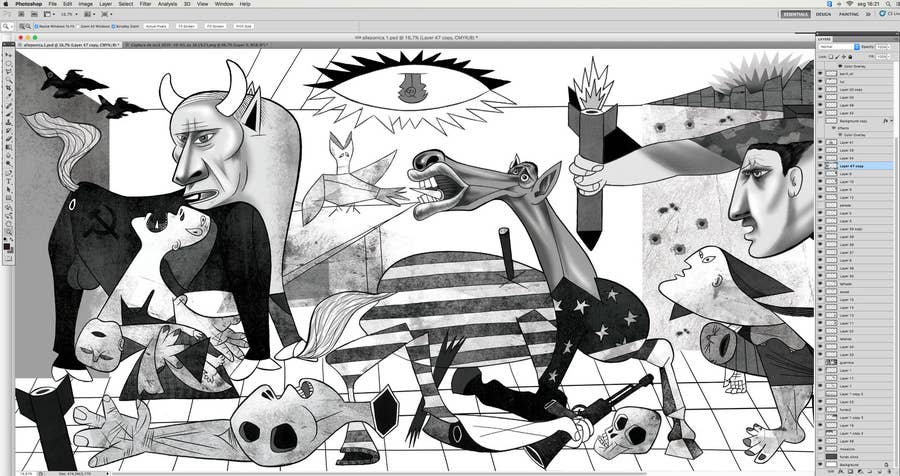Click the lock all icon in Layers panel
The height and width of the screenshot is (476, 900).
click(850, 57)
